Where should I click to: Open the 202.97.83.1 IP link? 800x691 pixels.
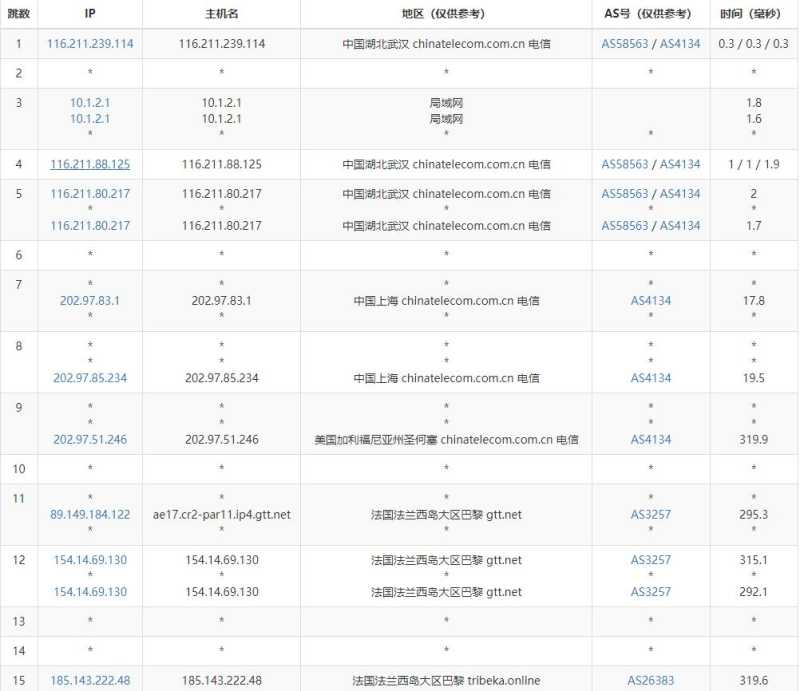pos(90,301)
